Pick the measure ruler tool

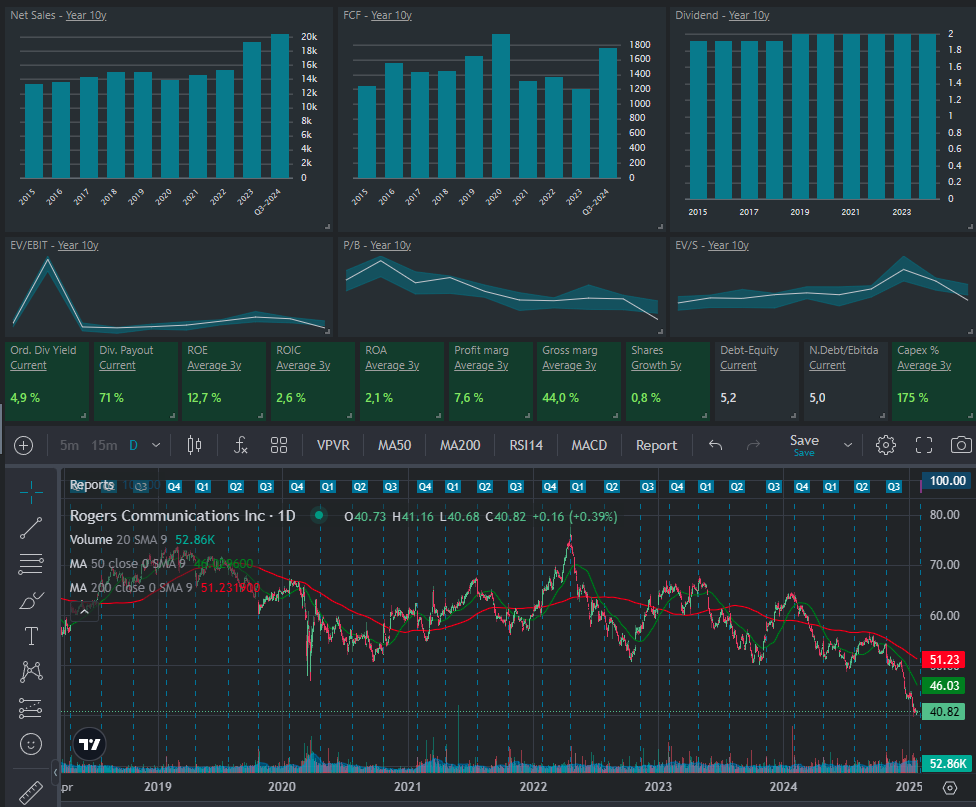[31, 792]
